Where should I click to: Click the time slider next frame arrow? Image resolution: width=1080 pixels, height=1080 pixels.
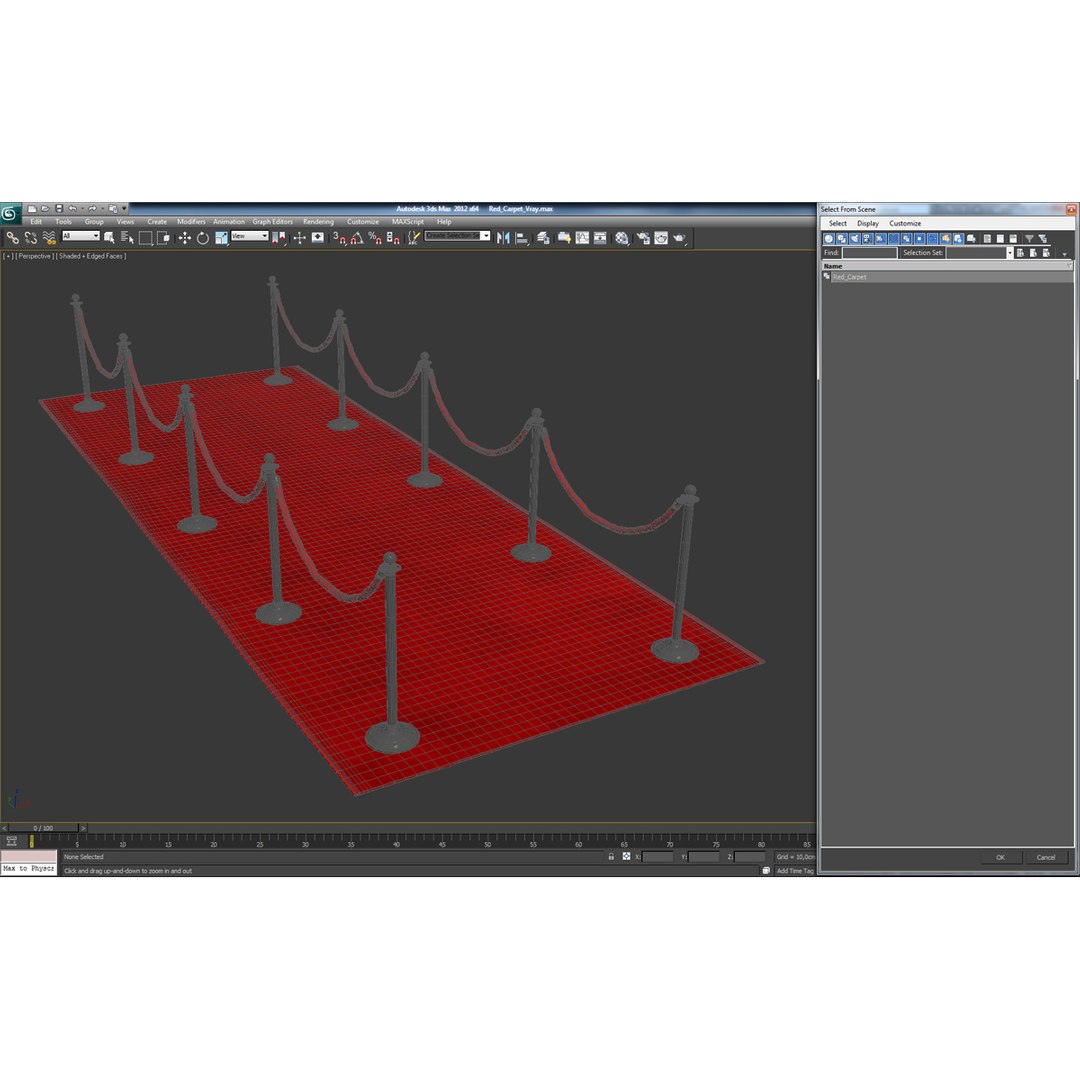pos(83,828)
